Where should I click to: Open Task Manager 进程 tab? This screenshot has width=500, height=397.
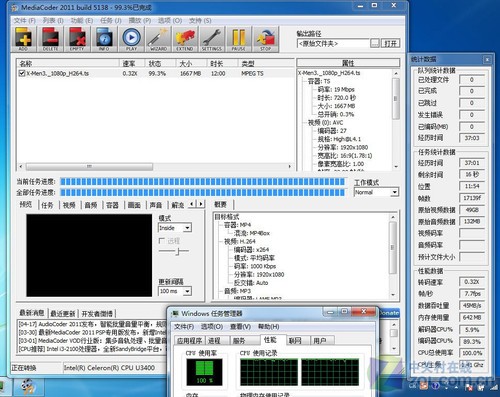tap(214, 341)
